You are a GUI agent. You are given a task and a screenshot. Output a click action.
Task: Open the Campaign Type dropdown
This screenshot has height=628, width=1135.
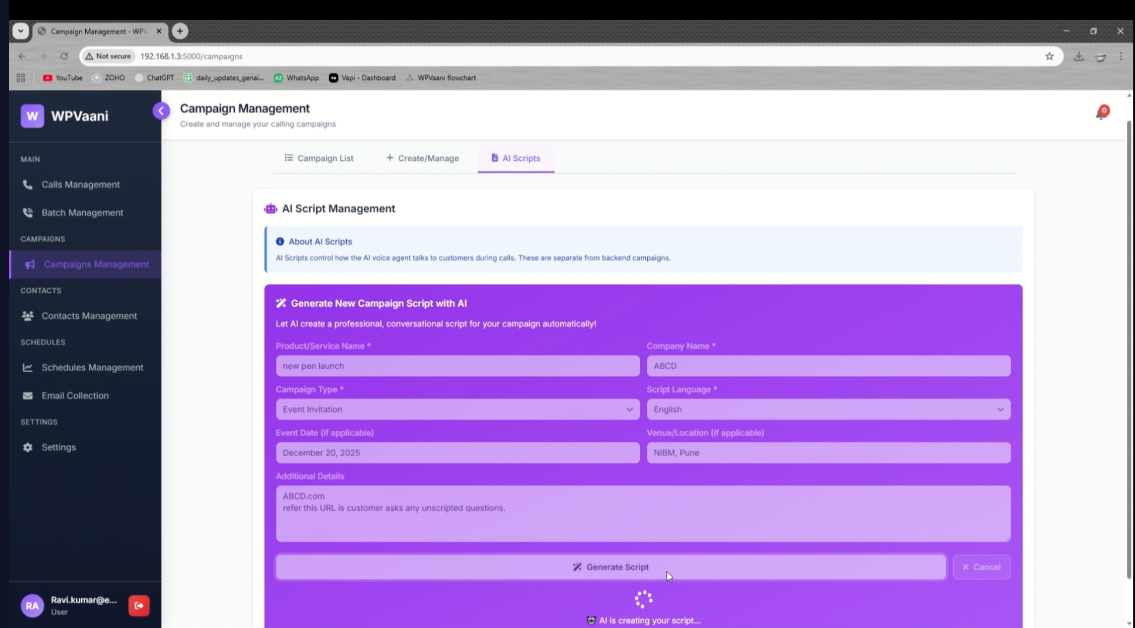[457, 409]
